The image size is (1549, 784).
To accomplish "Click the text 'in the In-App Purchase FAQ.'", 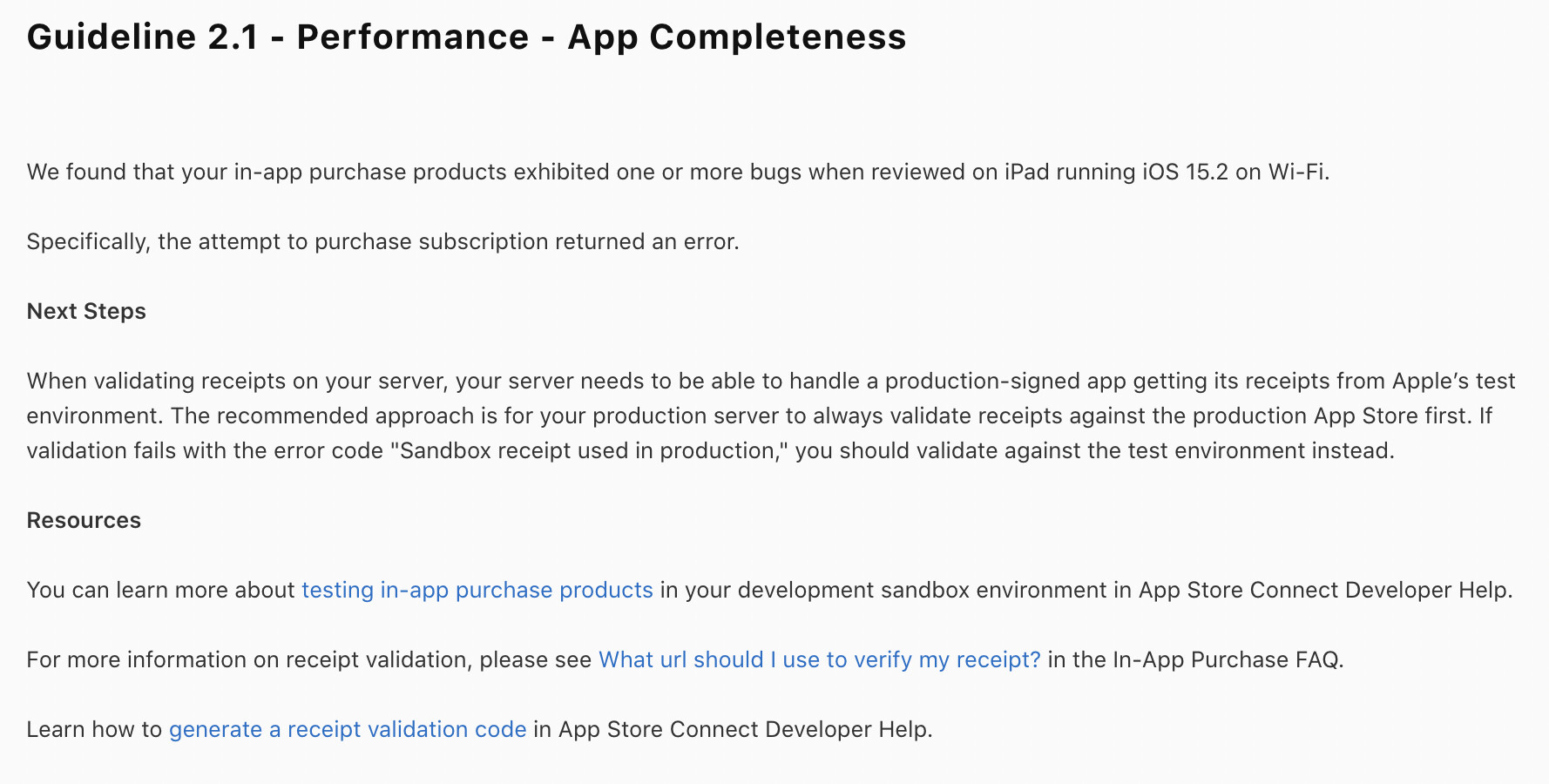I will [1195, 659].
